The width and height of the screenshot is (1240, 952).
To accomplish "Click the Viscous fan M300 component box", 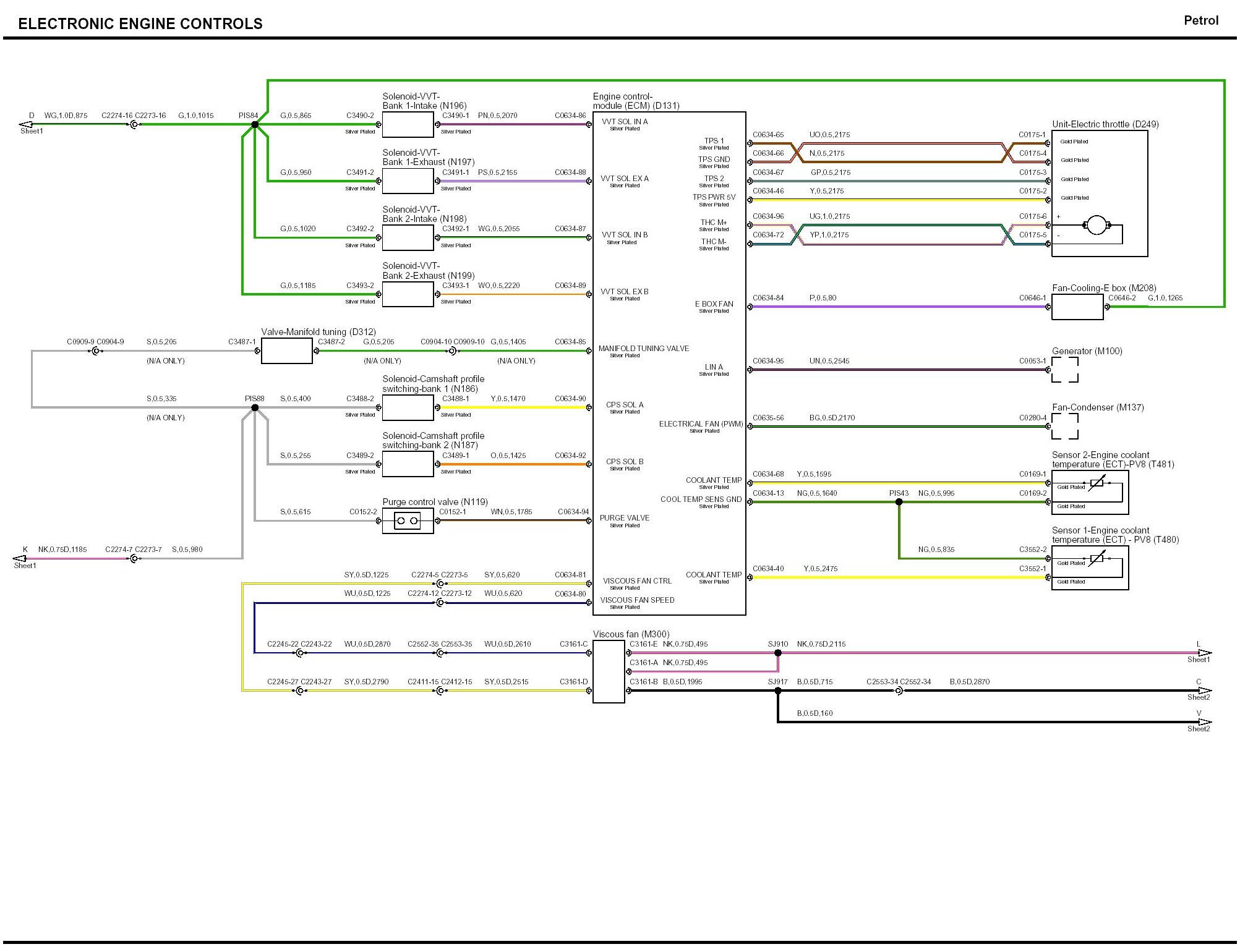I will [x=609, y=671].
